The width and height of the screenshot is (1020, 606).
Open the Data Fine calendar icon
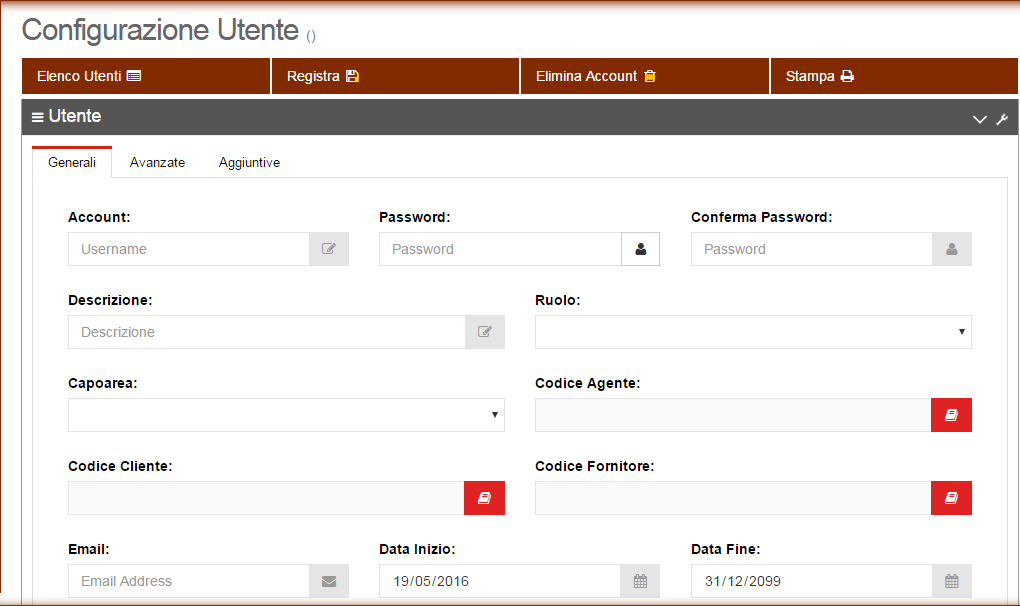tap(951, 581)
